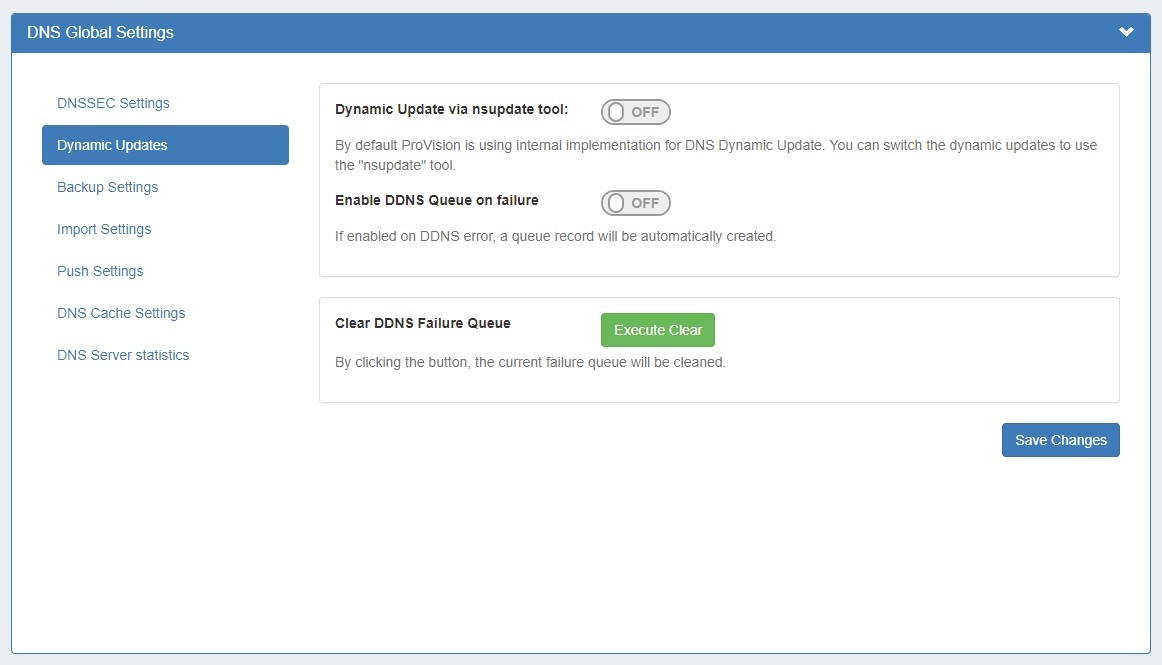The height and width of the screenshot is (665, 1162).
Task: Enable Dynamic Update via nsupdate toggle
Action: tap(635, 112)
